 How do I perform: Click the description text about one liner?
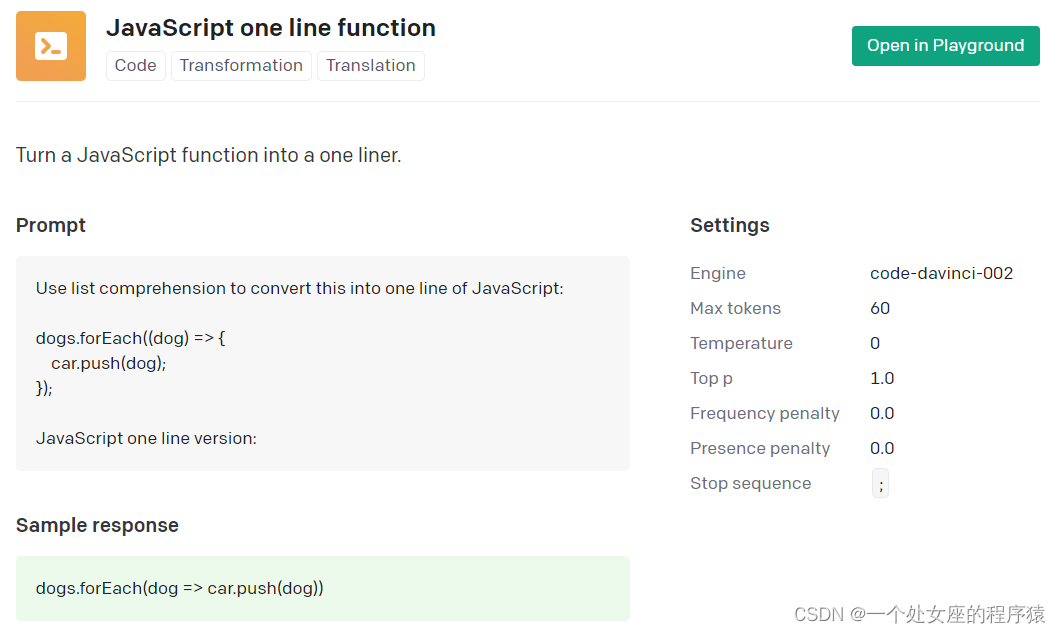[208, 156]
